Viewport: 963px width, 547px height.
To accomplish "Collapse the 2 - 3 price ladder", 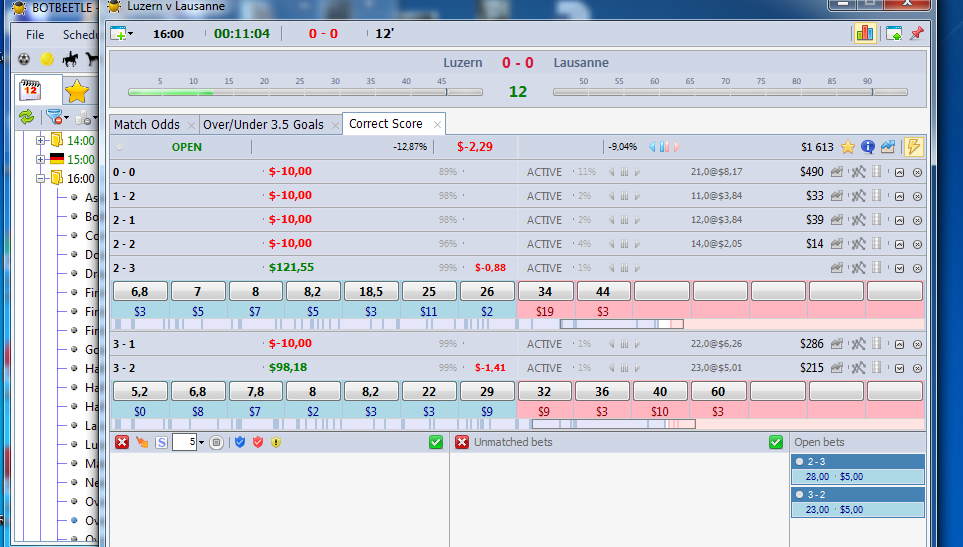I will pyautogui.click(x=899, y=268).
